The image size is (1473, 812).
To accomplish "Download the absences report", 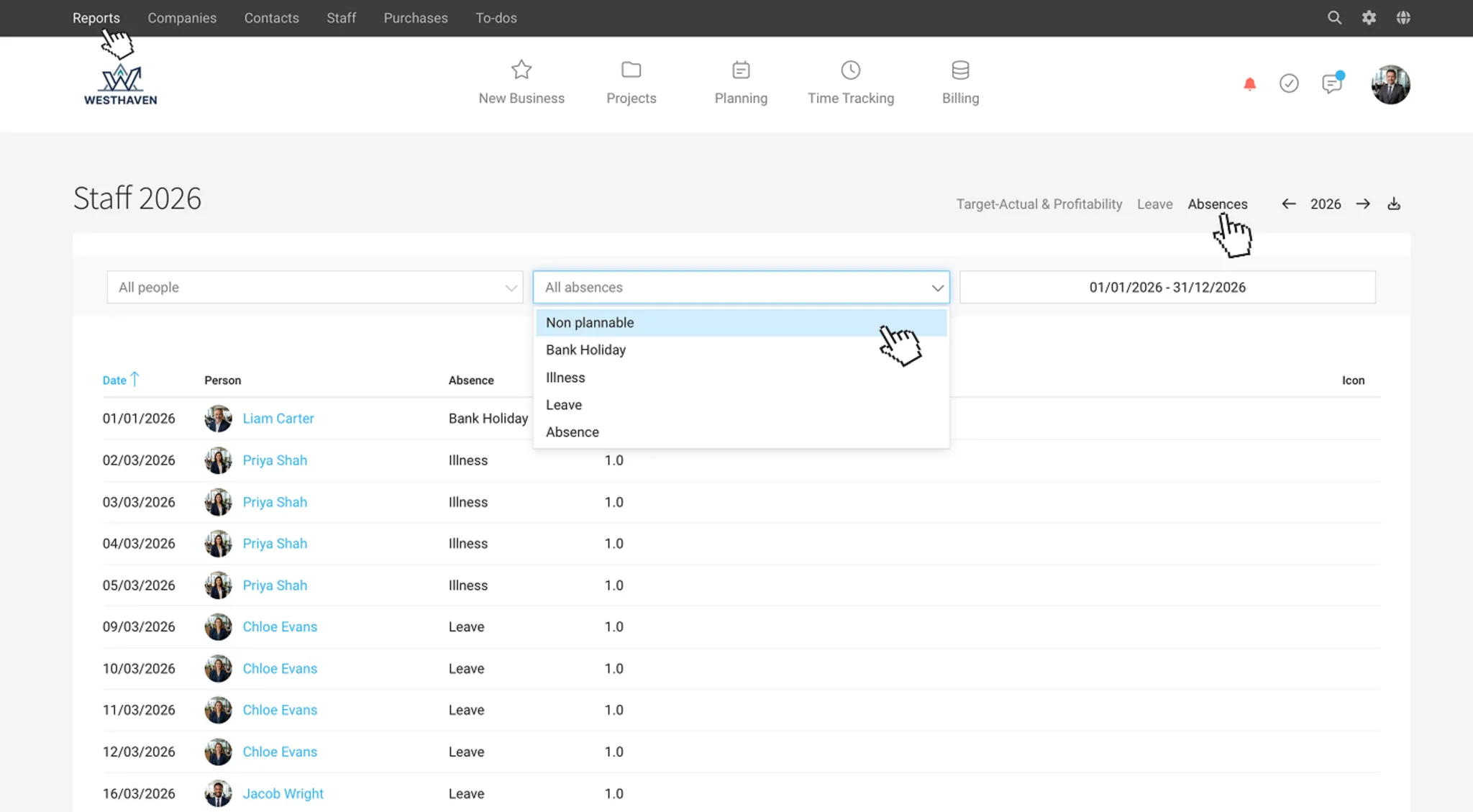I will [x=1394, y=204].
